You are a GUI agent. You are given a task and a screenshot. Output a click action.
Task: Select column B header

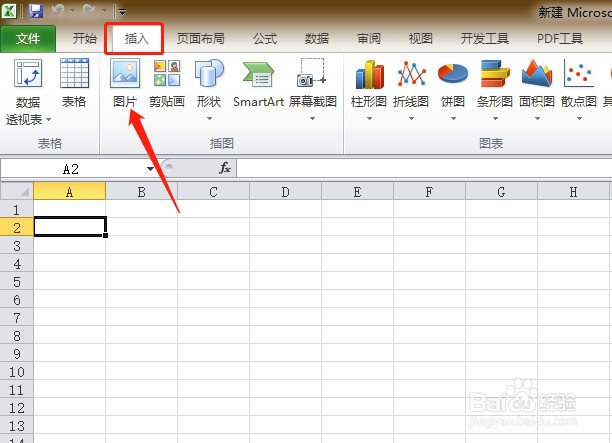pyautogui.click(x=142, y=191)
